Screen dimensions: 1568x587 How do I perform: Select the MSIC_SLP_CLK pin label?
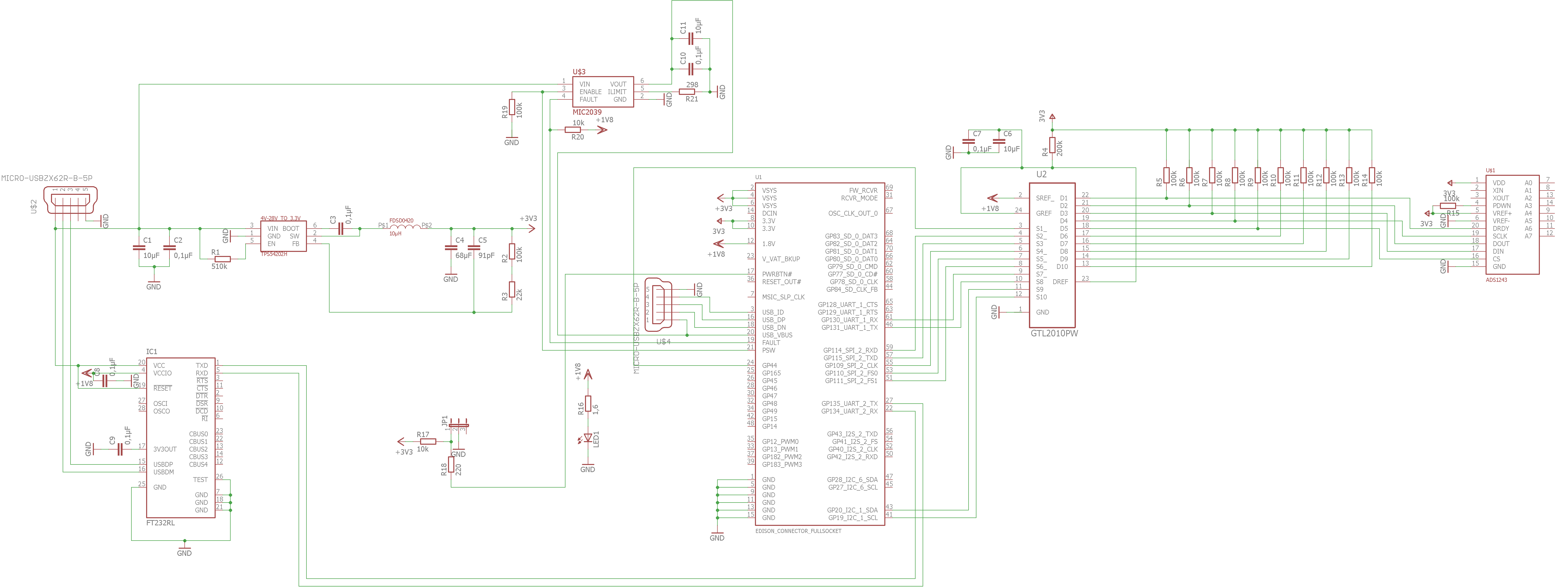coord(783,297)
